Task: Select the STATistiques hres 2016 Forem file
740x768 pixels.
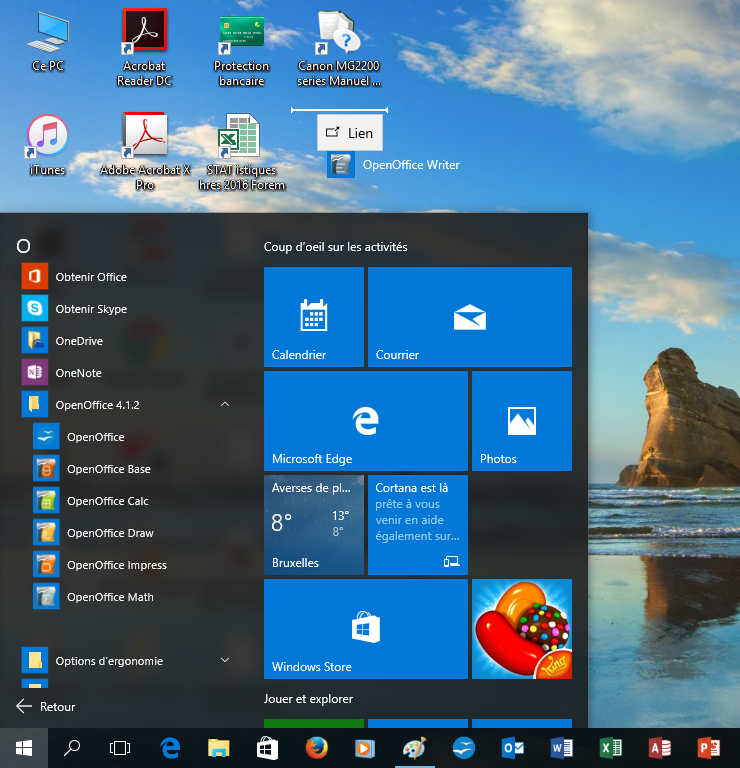Action: click(241, 152)
